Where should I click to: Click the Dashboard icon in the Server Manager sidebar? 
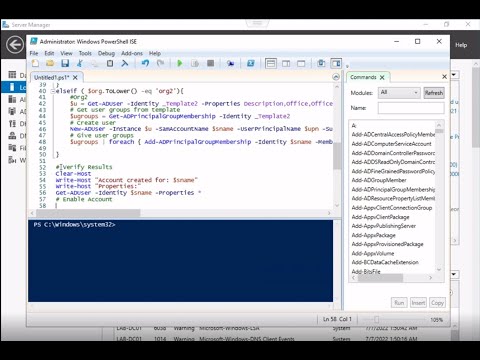click(x=12, y=75)
